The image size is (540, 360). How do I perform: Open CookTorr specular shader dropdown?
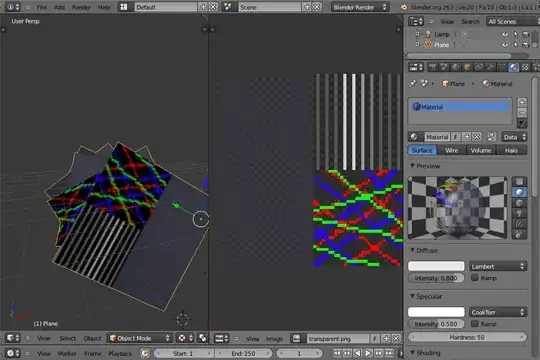point(498,312)
